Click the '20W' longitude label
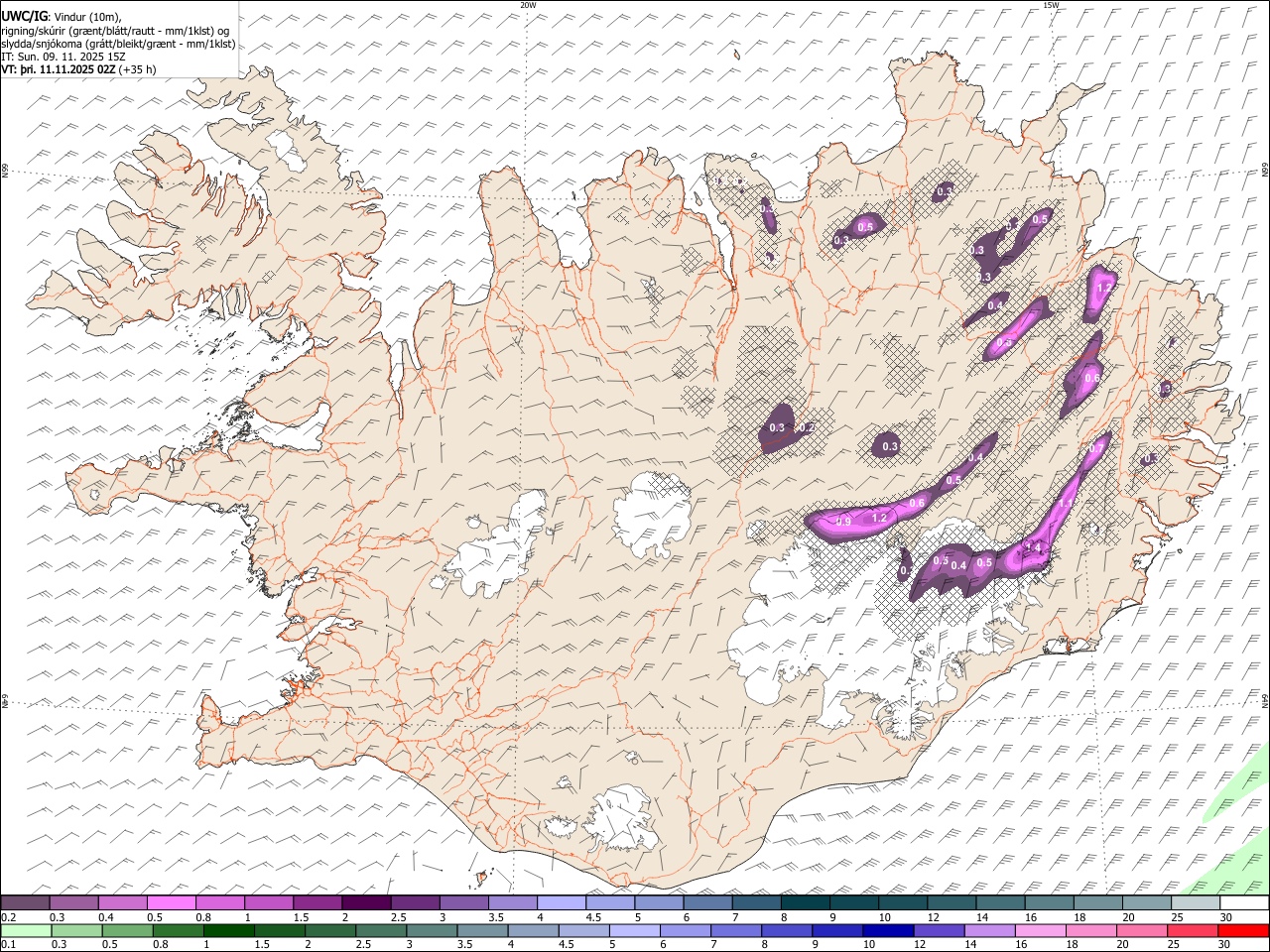Viewport: 1270px width, 952px height. point(528,5)
